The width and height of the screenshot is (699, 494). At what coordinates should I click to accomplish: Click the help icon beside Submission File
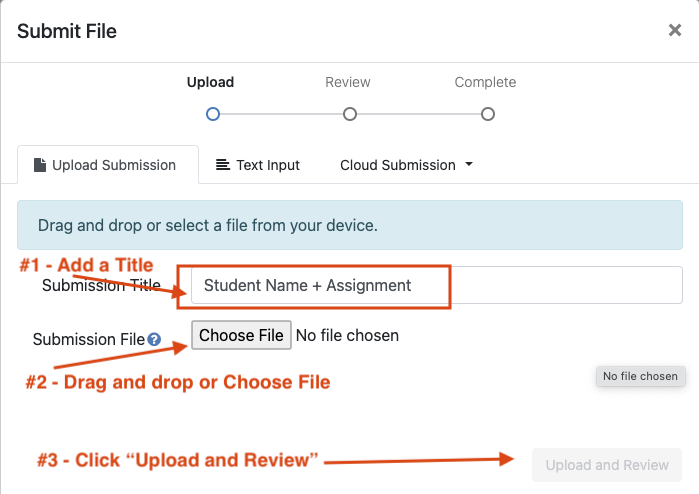(154, 340)
